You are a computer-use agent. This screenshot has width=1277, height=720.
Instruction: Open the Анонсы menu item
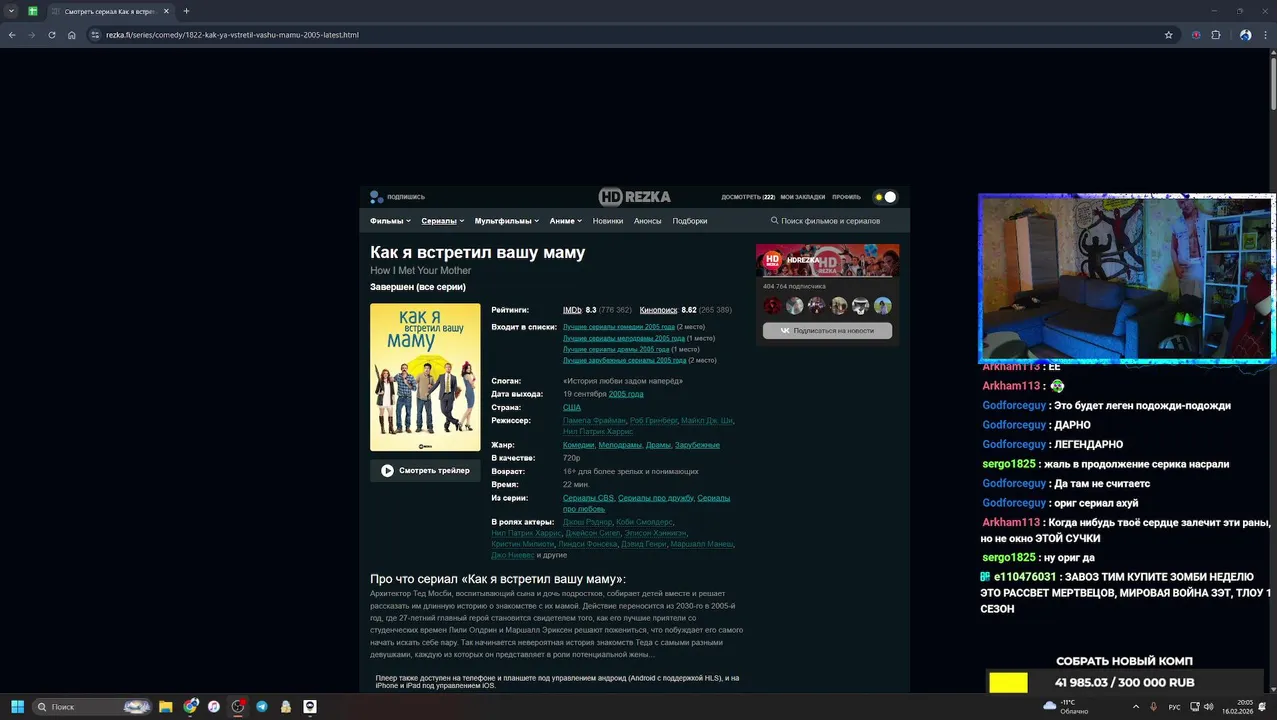point(647,221)
